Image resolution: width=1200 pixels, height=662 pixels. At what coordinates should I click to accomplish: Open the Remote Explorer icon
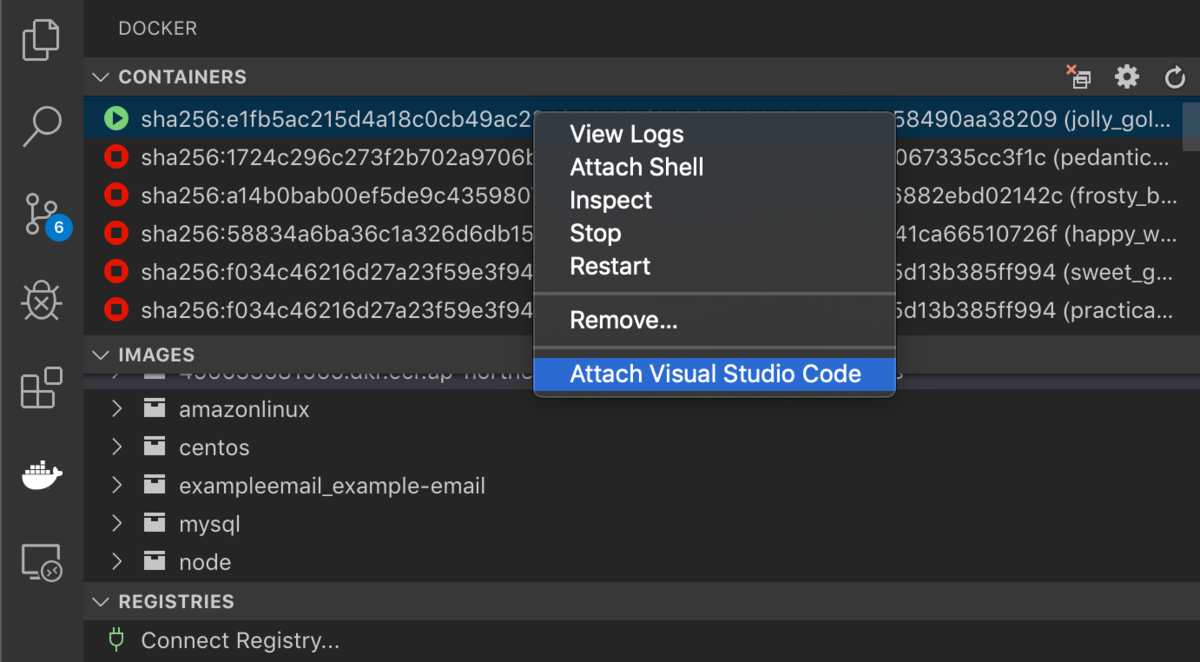(x=41, y=563)
